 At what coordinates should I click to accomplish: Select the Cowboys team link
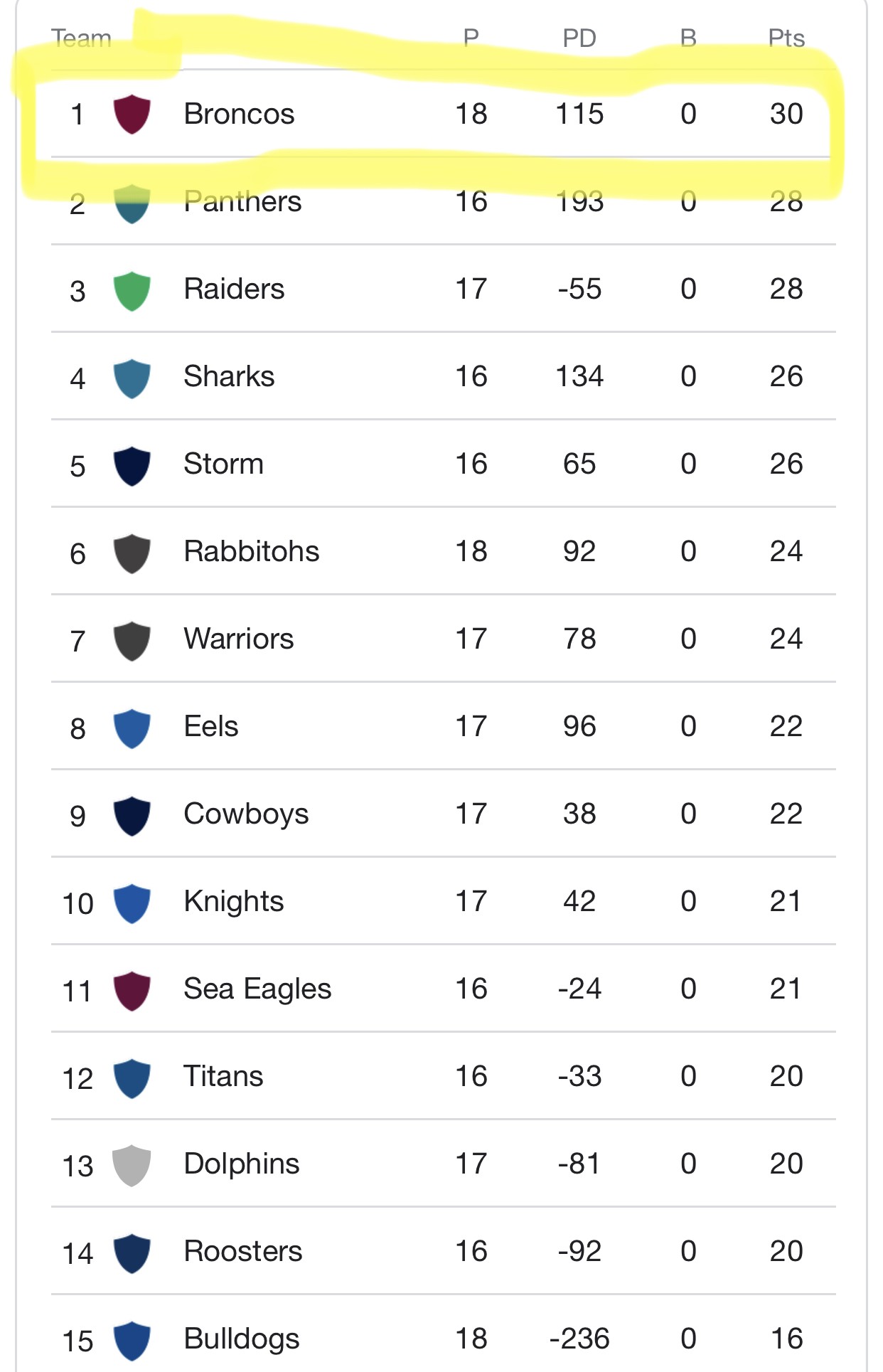pyautogui.click(x=246, y=815)
